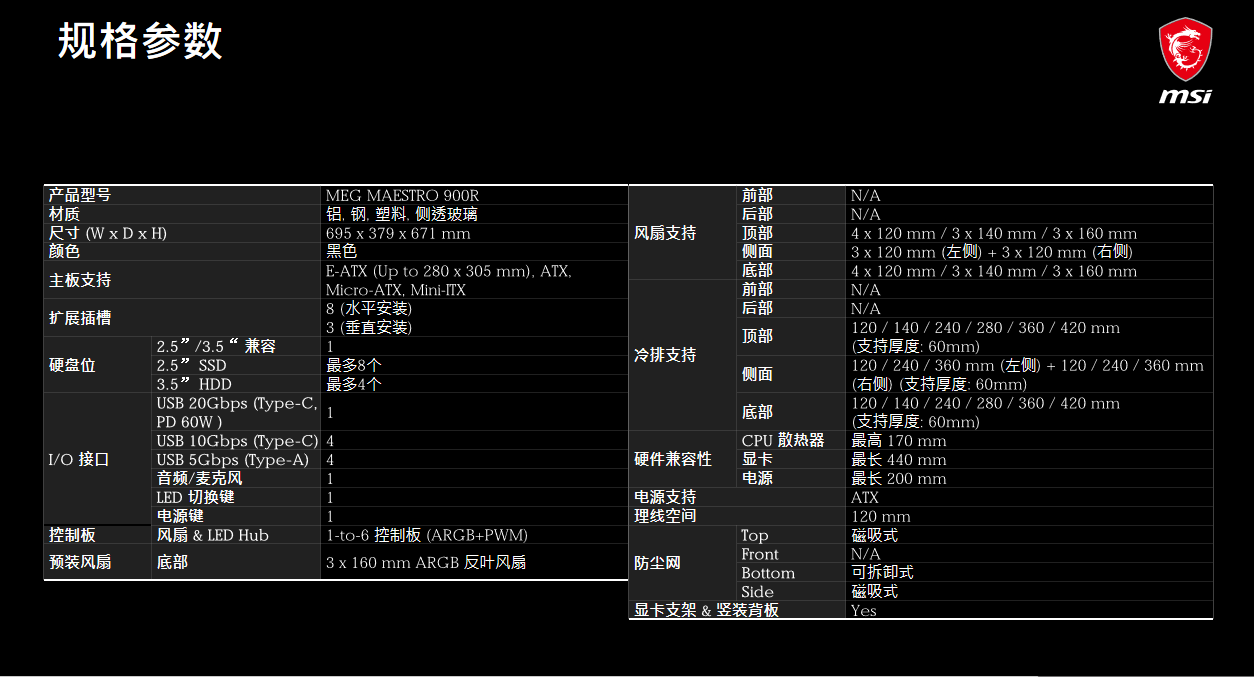Select the "颜色" row label
The width and height of the screenshot is (1254, 677).
point(64,252)
